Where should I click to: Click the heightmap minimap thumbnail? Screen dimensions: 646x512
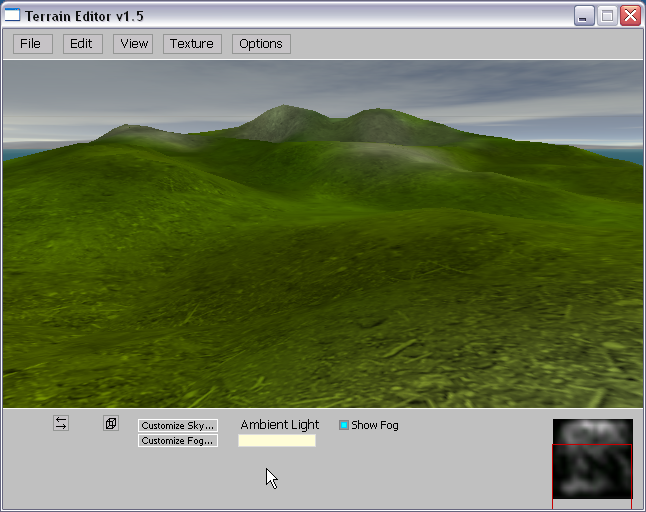(592, 459)
